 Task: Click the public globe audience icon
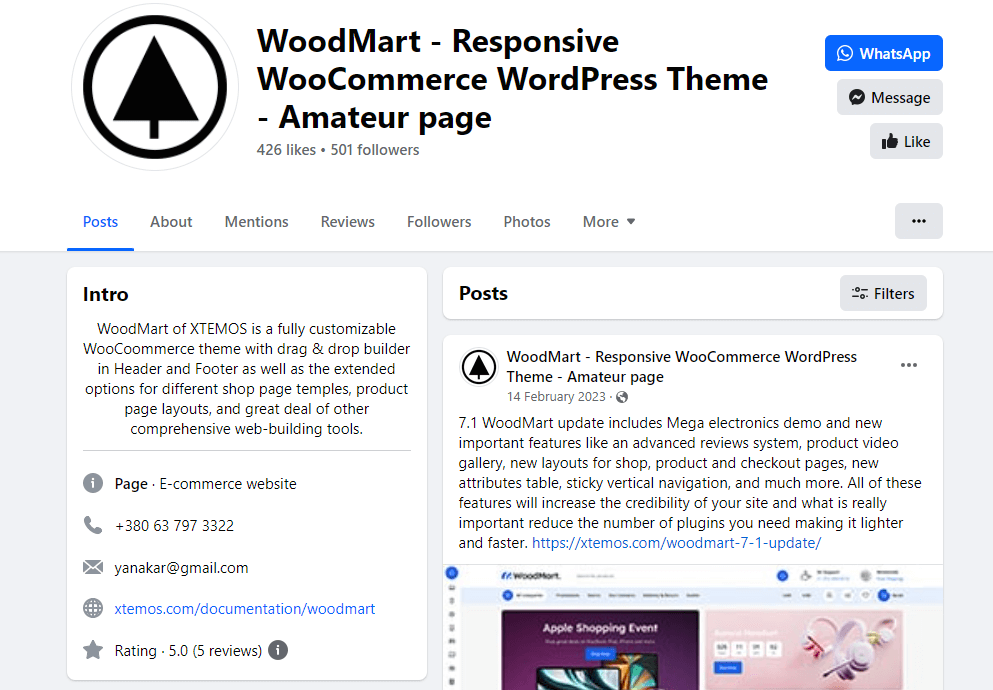pos(622,397)
